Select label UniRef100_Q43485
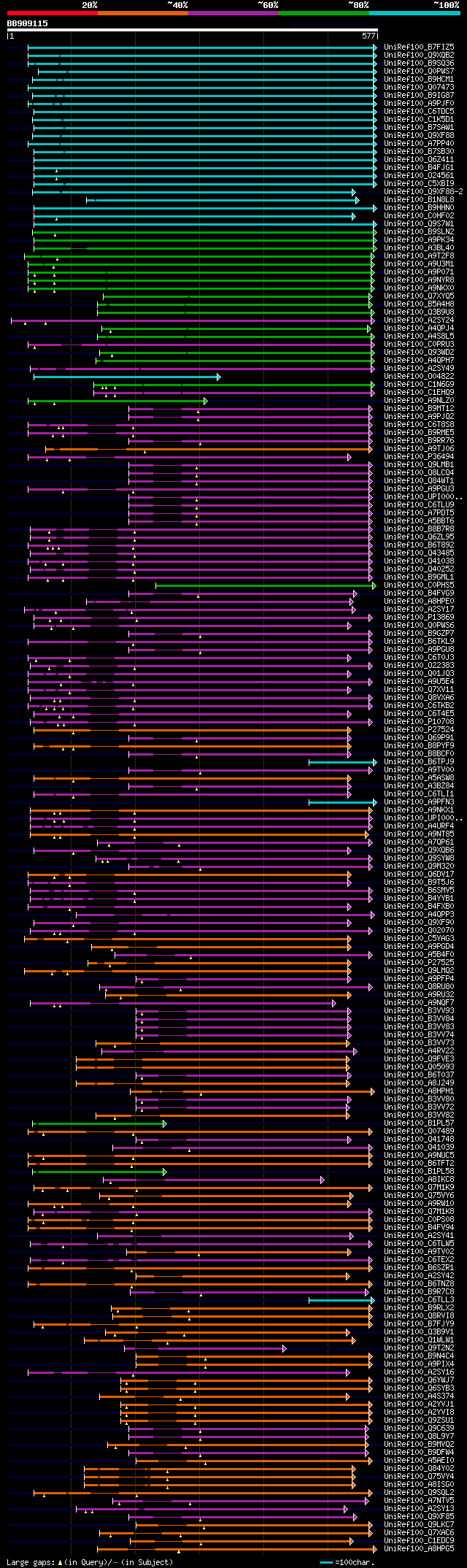467x1568 pixels. 419,553
